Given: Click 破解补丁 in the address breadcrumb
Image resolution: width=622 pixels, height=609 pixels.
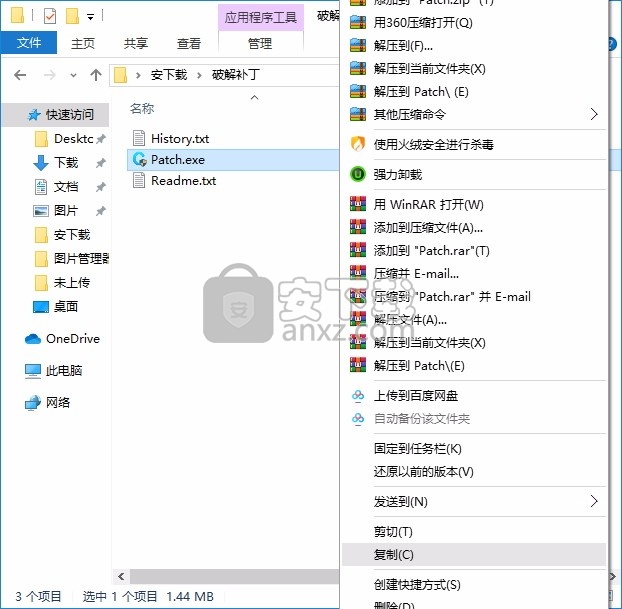Looking at the screenshot, I should point(236,75).
